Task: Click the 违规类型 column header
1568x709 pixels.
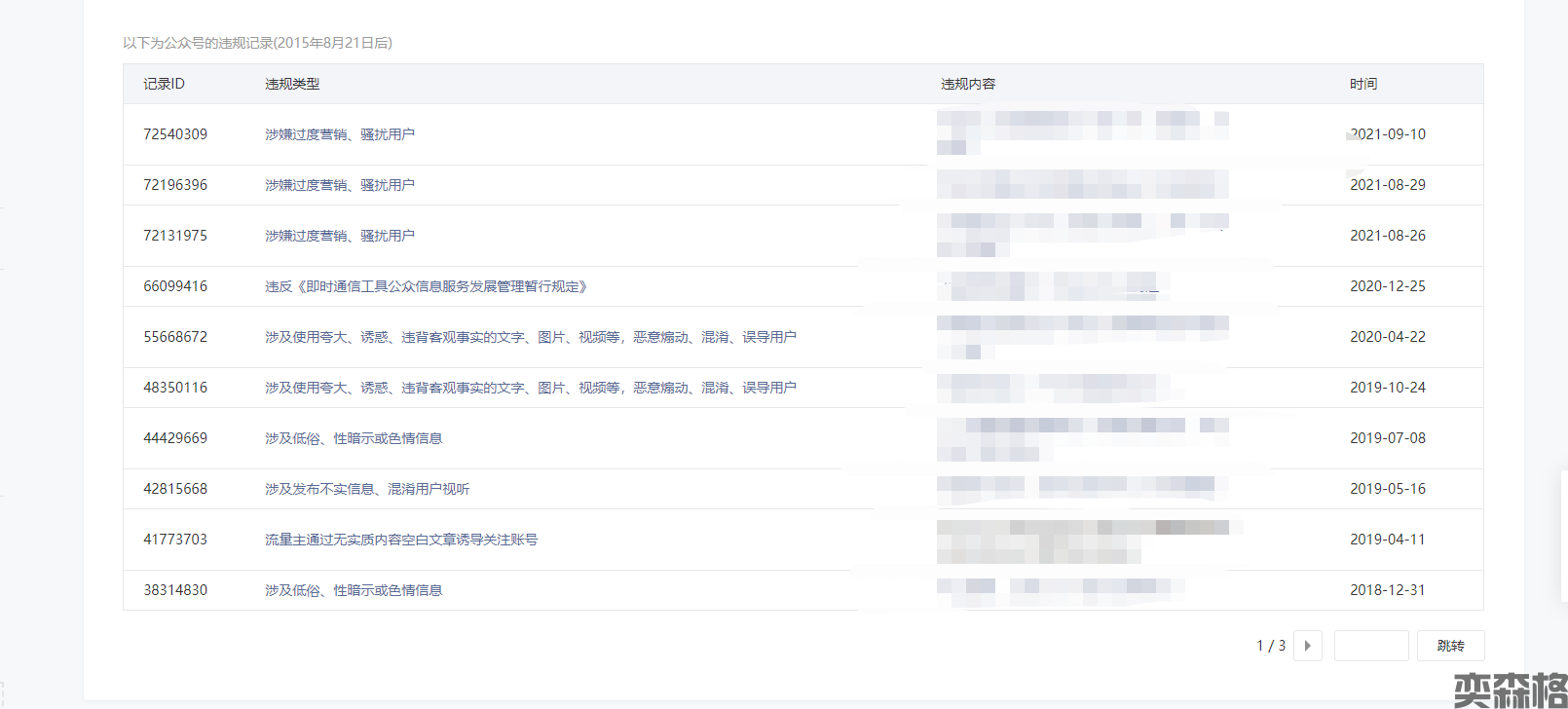Action: [292, 84]
